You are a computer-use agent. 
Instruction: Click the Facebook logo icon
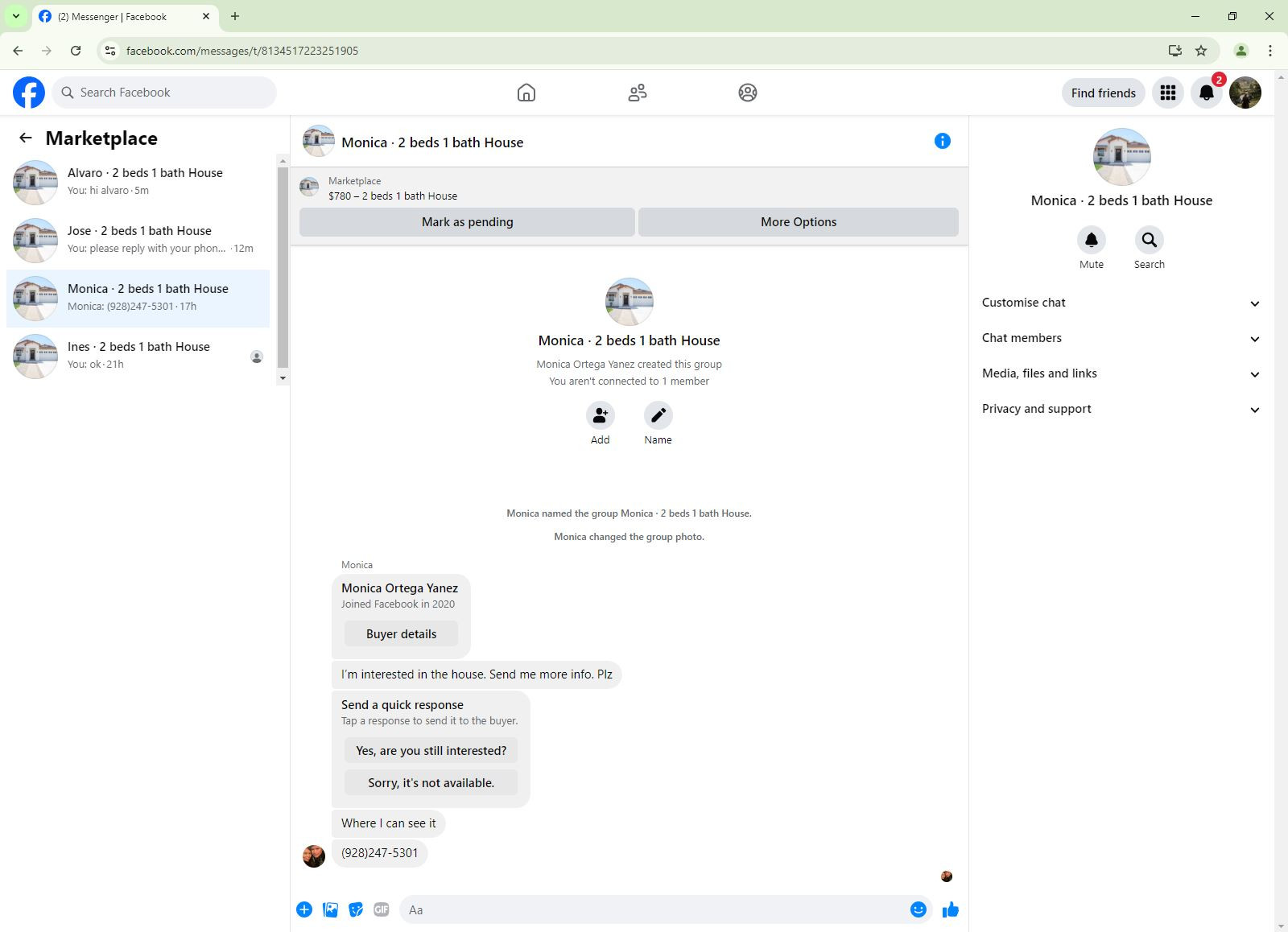pos(29,93)
